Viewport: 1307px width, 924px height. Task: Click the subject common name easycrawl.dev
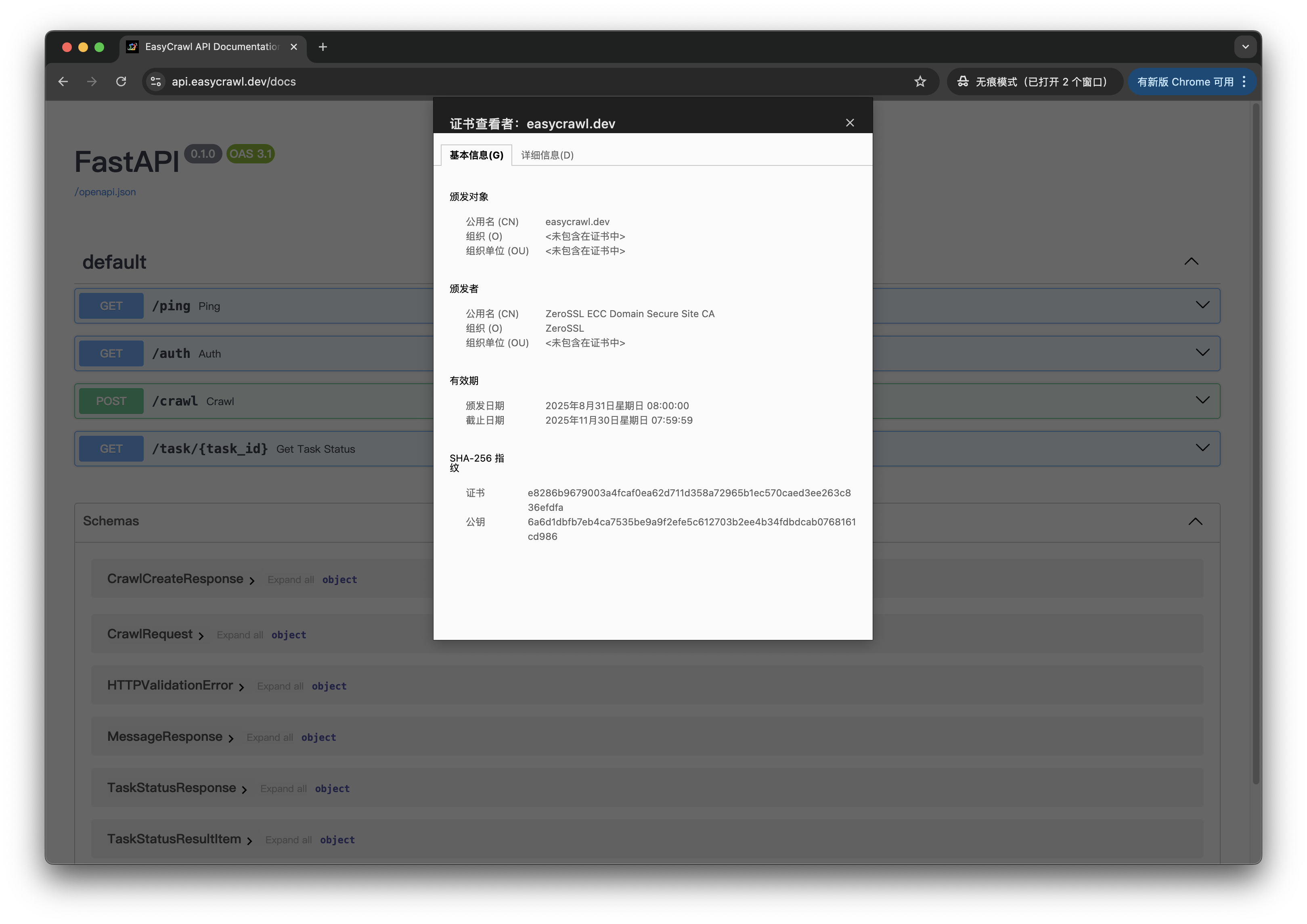tap(577, 222)
